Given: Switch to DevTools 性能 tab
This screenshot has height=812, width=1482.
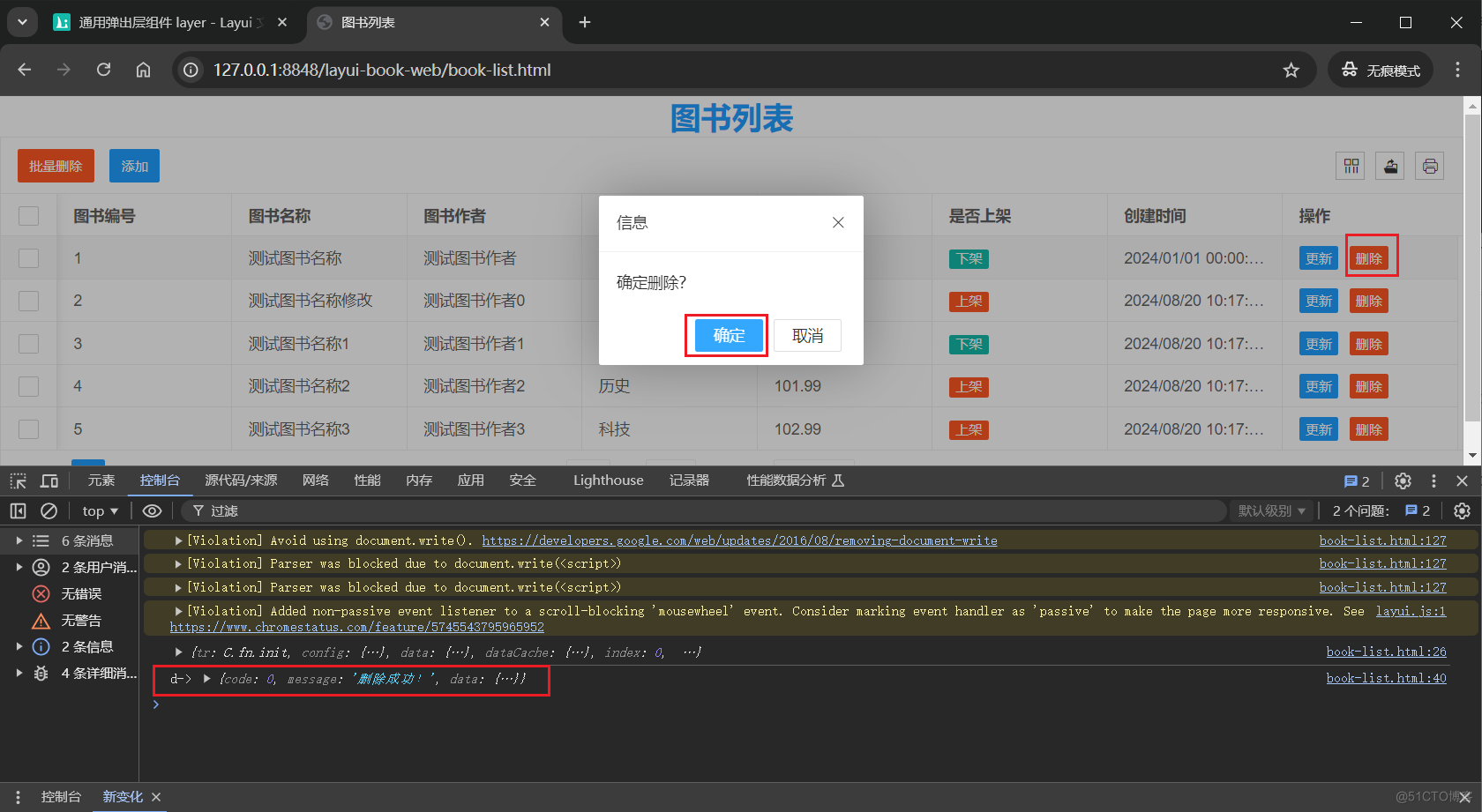Looking at the screenshot, I should point(367,480).
